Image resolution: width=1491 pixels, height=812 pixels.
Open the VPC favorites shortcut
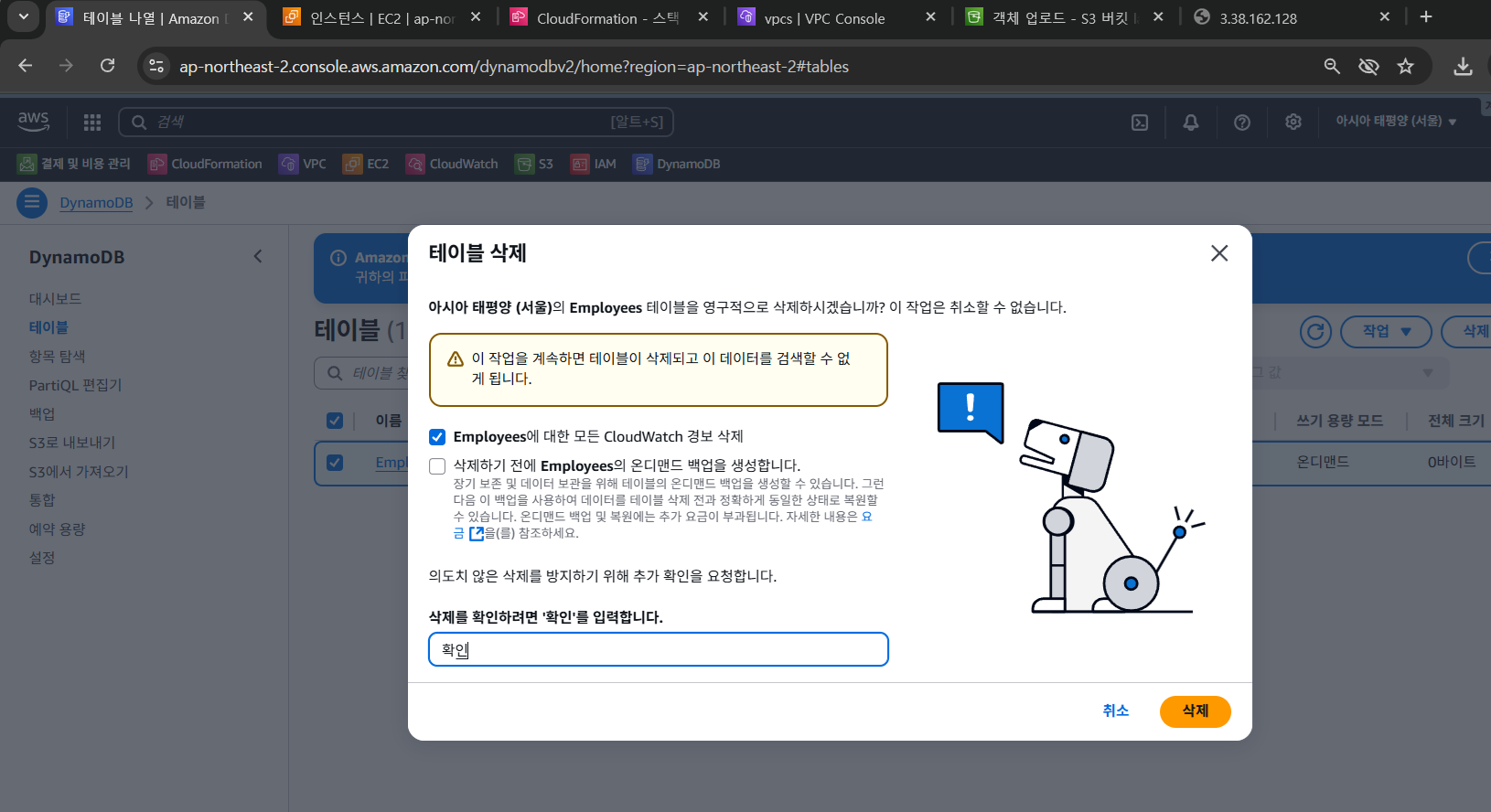[x=303, y=164]
